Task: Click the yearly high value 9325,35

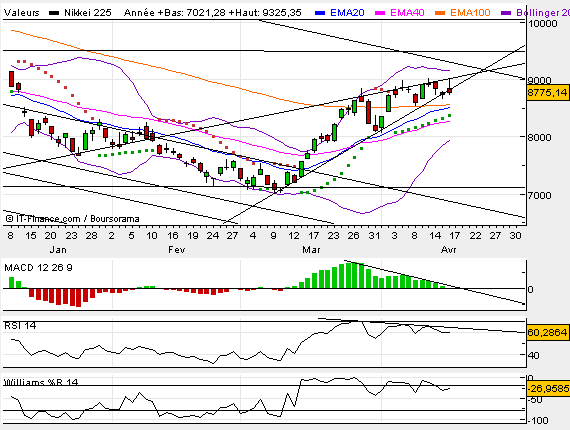Action: [282, 13]
